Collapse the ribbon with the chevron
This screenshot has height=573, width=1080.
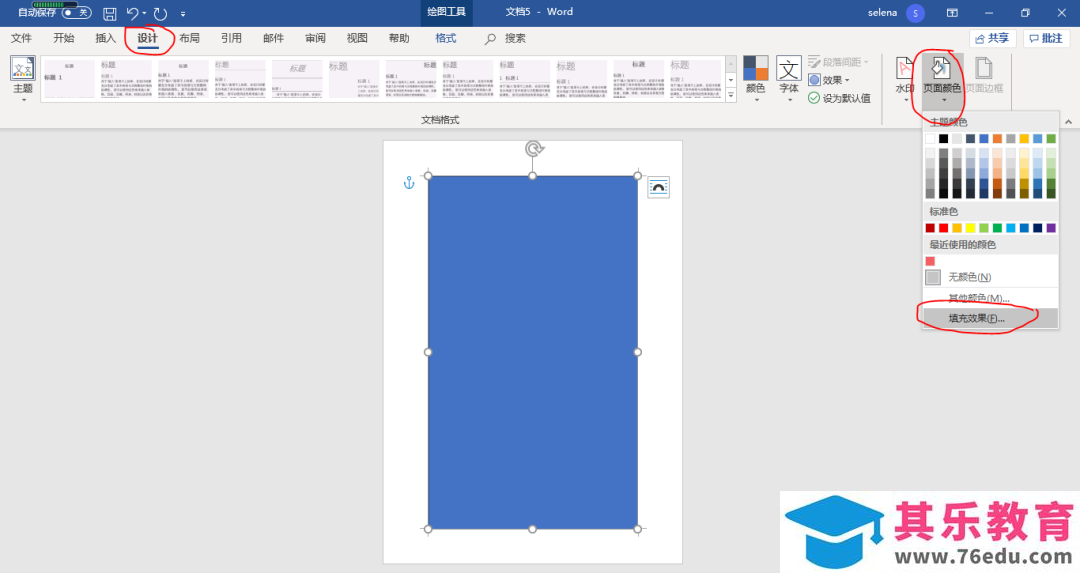(x=1068, y=122)
